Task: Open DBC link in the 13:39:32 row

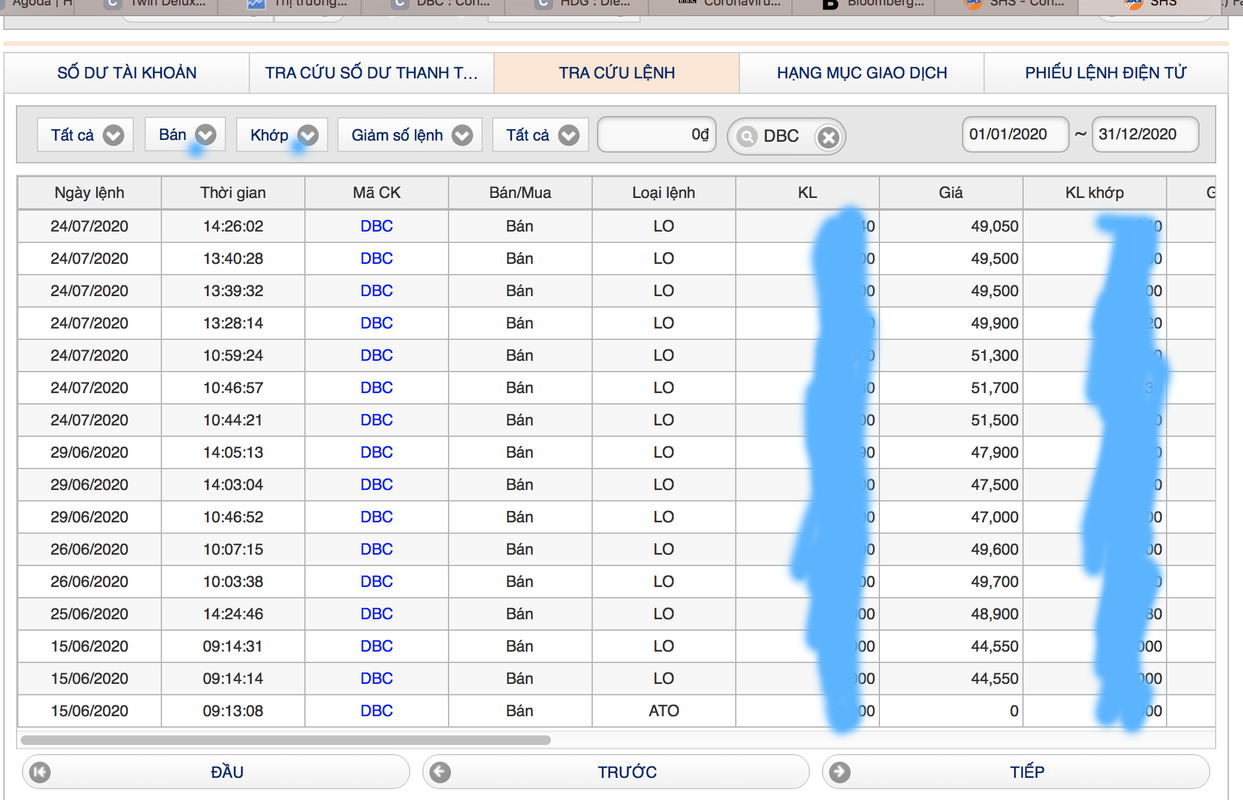Action: [377, 291]
